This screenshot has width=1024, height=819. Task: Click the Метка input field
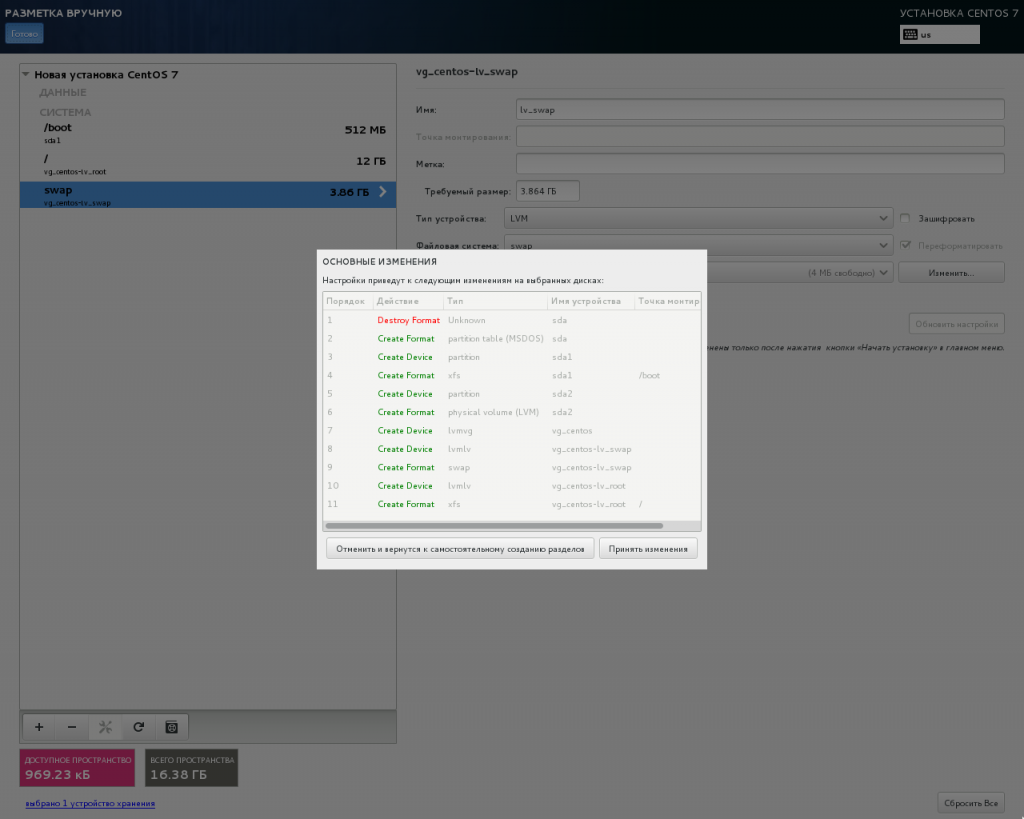pos(760,163)
